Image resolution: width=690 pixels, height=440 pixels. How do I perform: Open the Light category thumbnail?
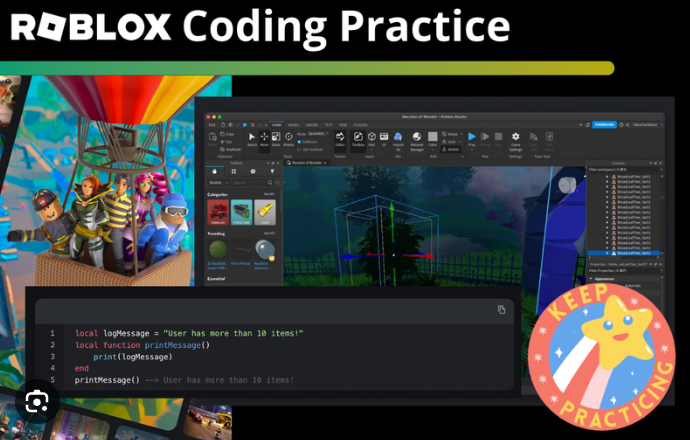point(265,212)
